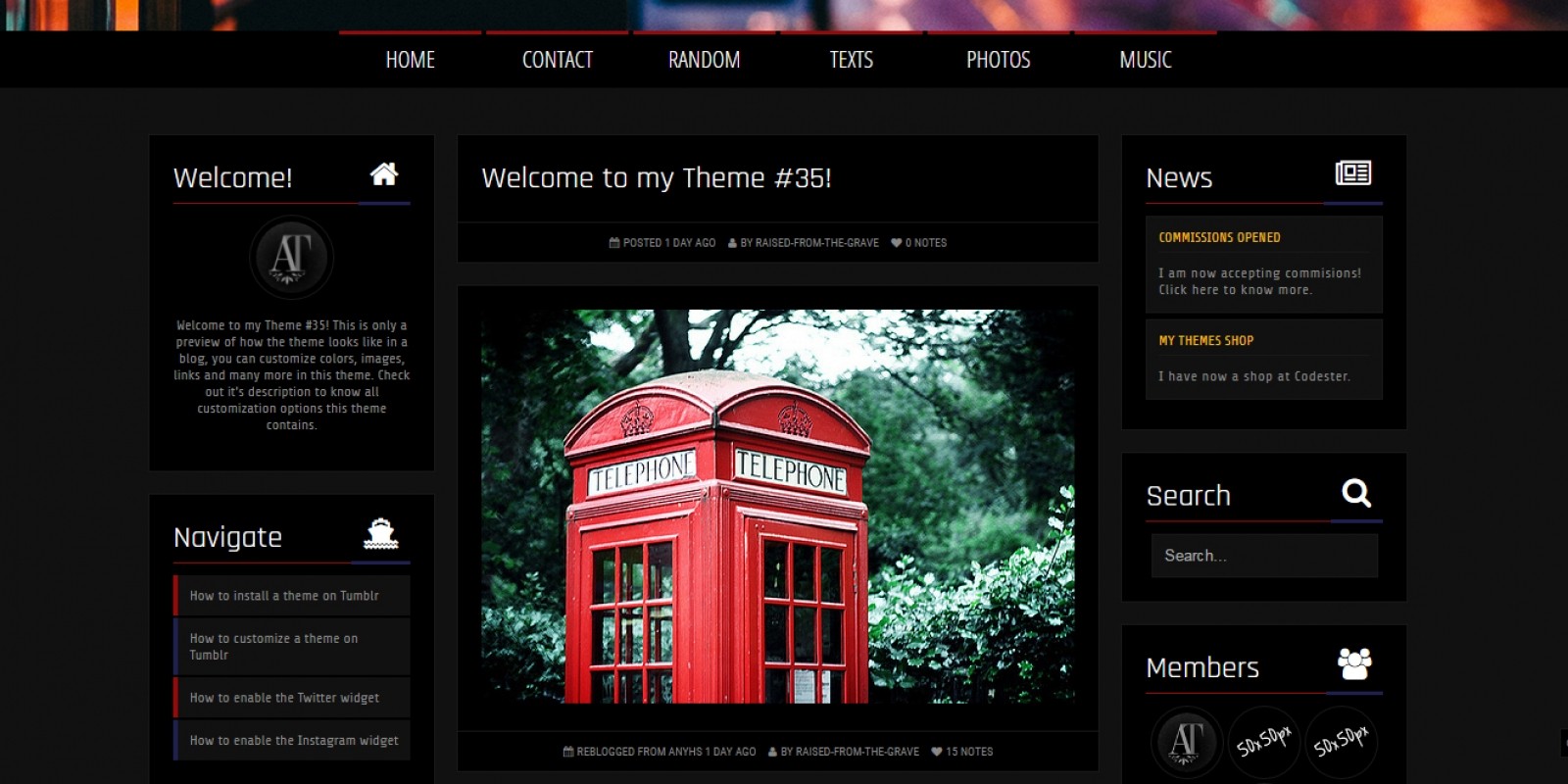Click the AT member avatar under Members
This screenshot has width=1568, height=784.
coord(1187,742)
